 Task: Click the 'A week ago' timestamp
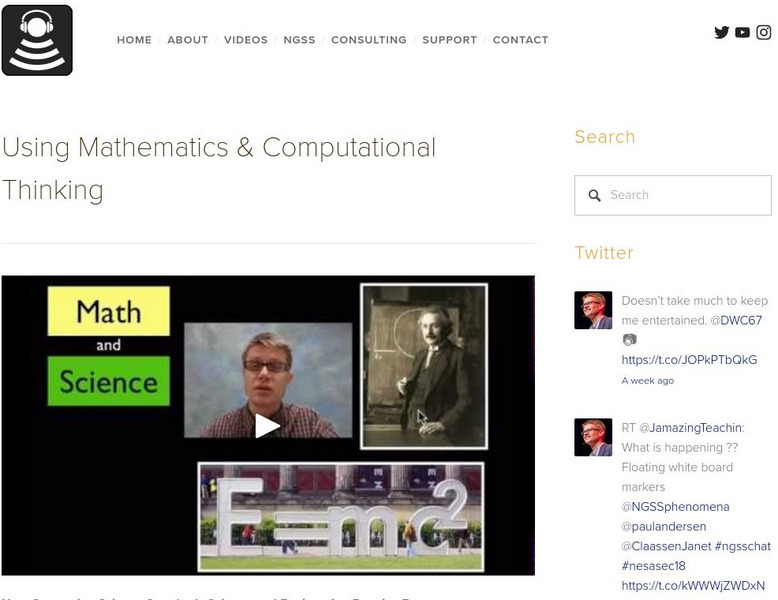click(648, 381)
